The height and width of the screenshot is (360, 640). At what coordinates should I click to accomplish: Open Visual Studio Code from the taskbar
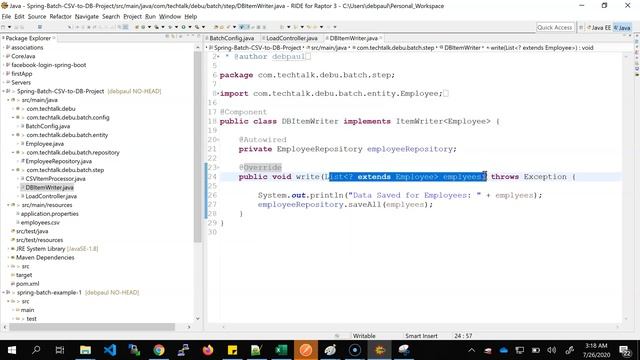(x=110, y=350)
